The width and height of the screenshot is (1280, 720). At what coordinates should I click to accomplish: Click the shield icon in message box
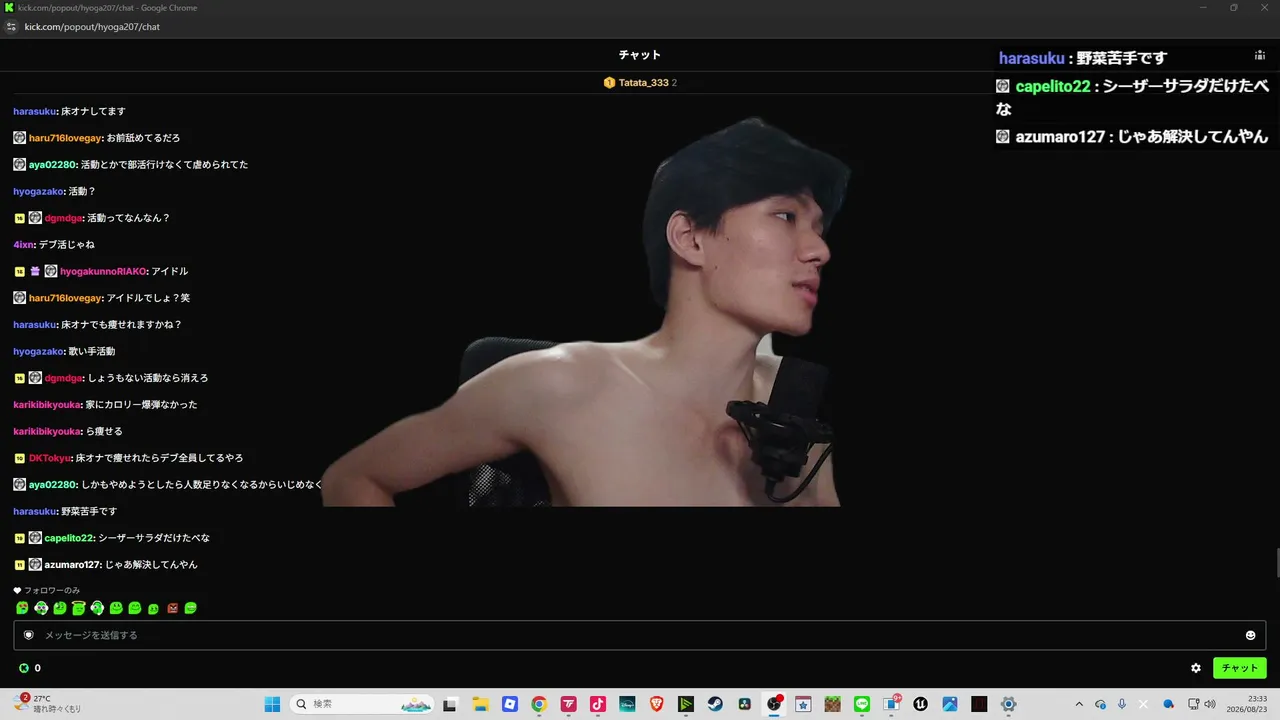[29, 635]
